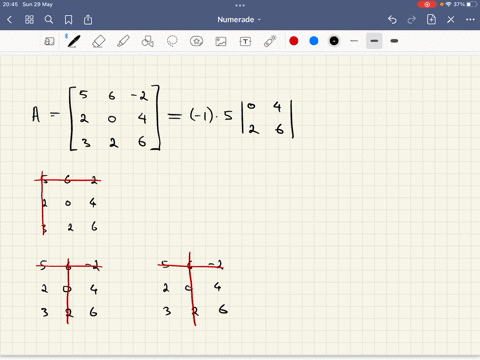Viewport: 480px width, 360px height.
Task: Open the Numerade document title dropdown
Action: 239,20
